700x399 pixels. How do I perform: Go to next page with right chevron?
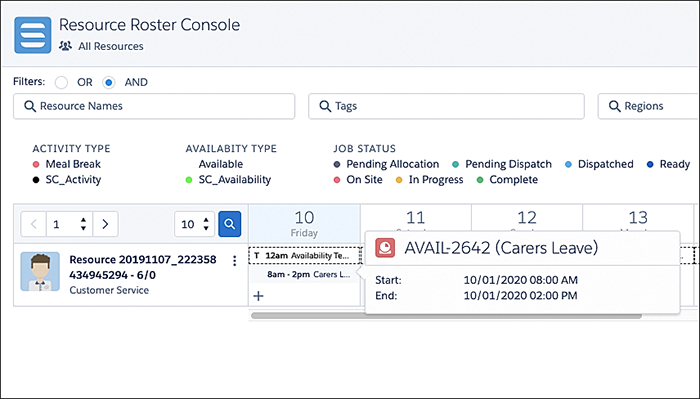[x=105, y=224]
